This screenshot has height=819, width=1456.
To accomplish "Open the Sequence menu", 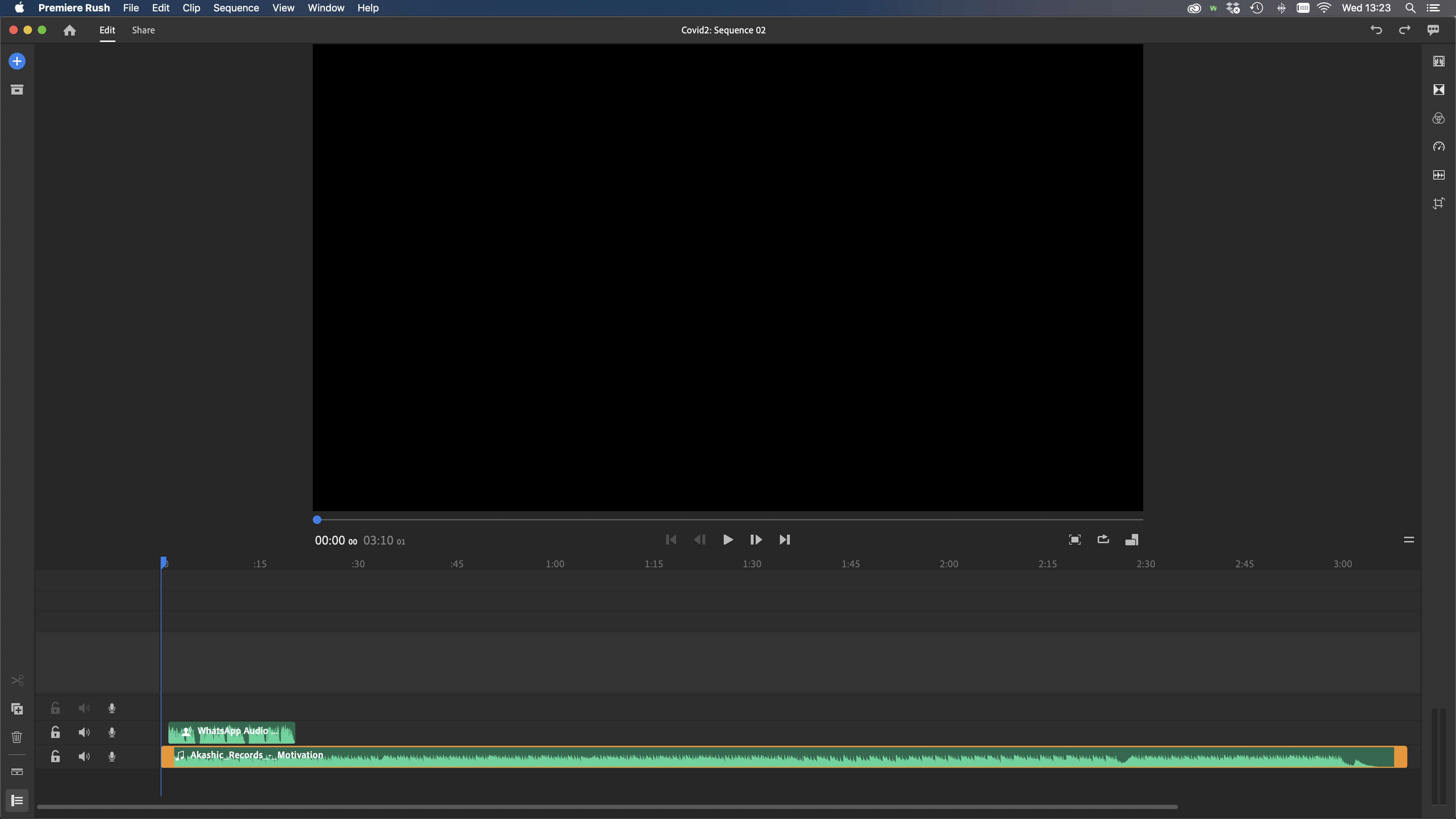I will tap(236, 8).
